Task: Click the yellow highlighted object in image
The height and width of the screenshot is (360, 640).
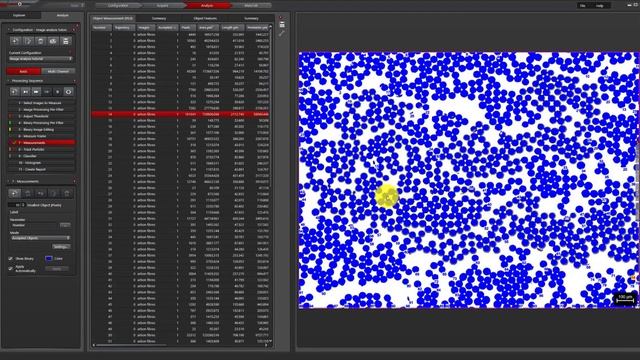Action: tap(386, 196)
